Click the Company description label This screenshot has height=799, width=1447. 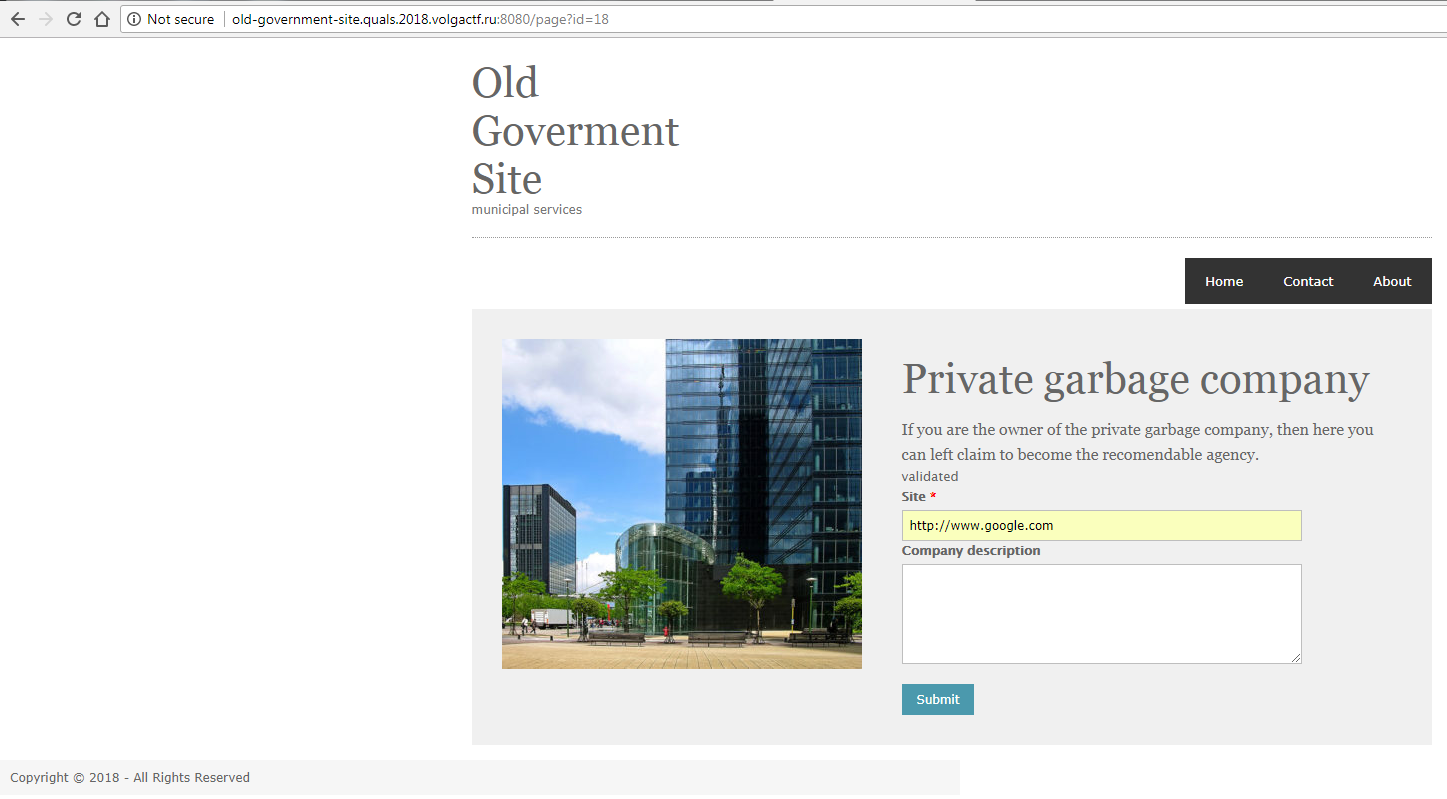tap(970, 550)
